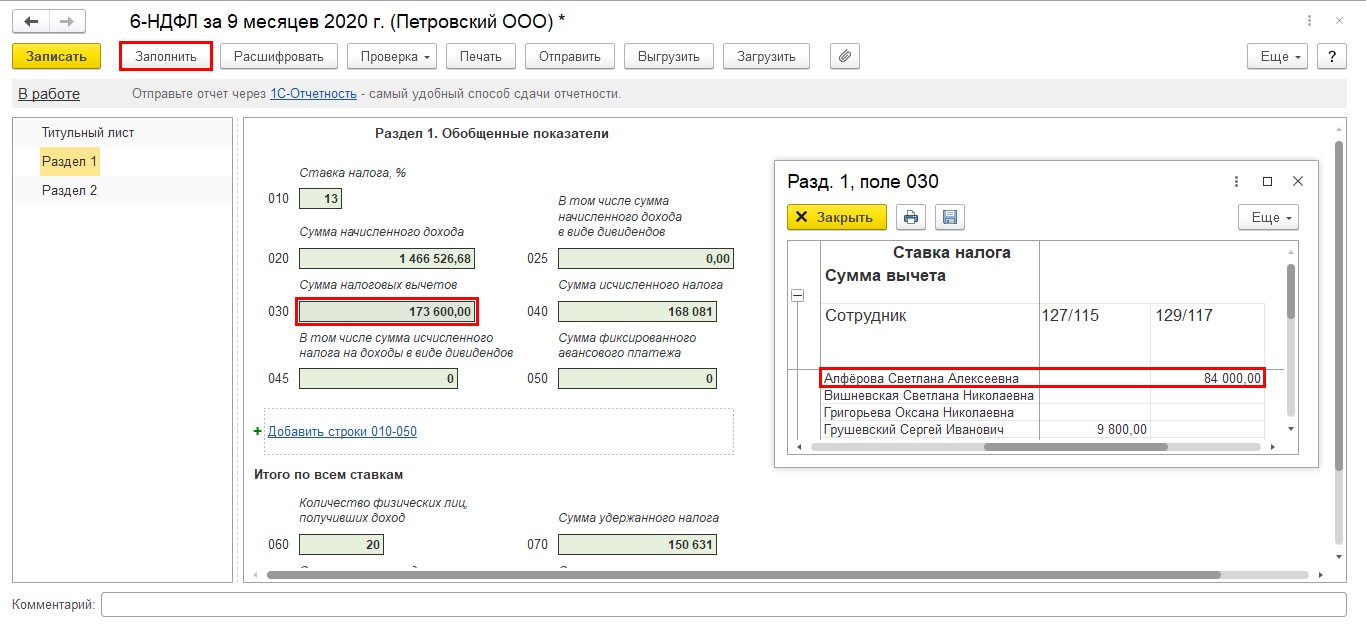Click the forward navigation arrow
The width and height of the screenshot is (1366, 629).
tap(67, 20)
